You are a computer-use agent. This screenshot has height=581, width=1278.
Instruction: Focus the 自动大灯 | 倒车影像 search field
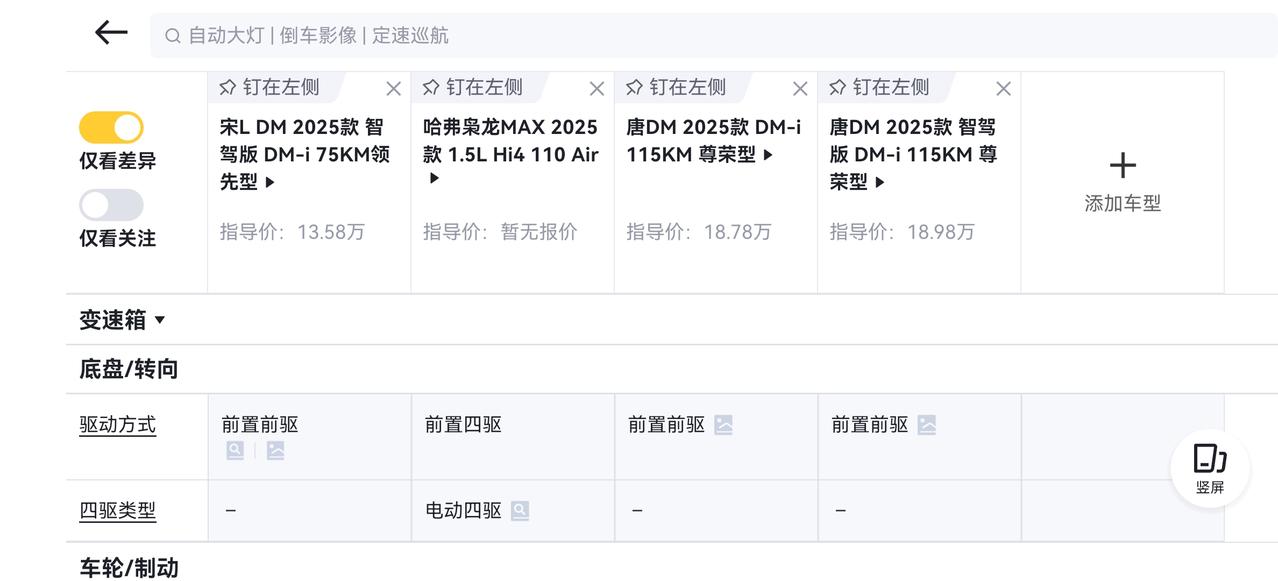(x=714, y=35)
